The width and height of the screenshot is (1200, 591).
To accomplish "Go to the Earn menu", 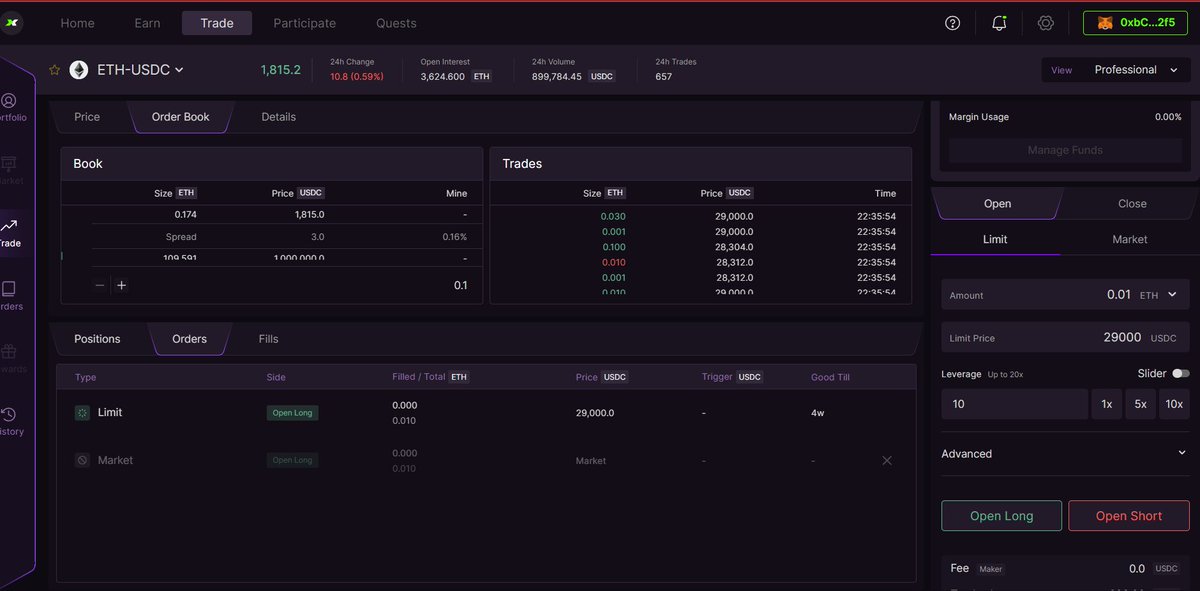I will 147,23.
